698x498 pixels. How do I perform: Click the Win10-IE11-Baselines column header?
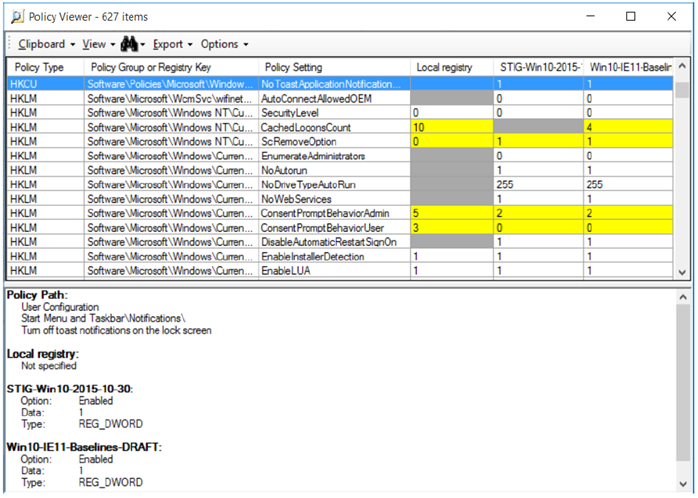pyautogui.click(x=628, y=67)
